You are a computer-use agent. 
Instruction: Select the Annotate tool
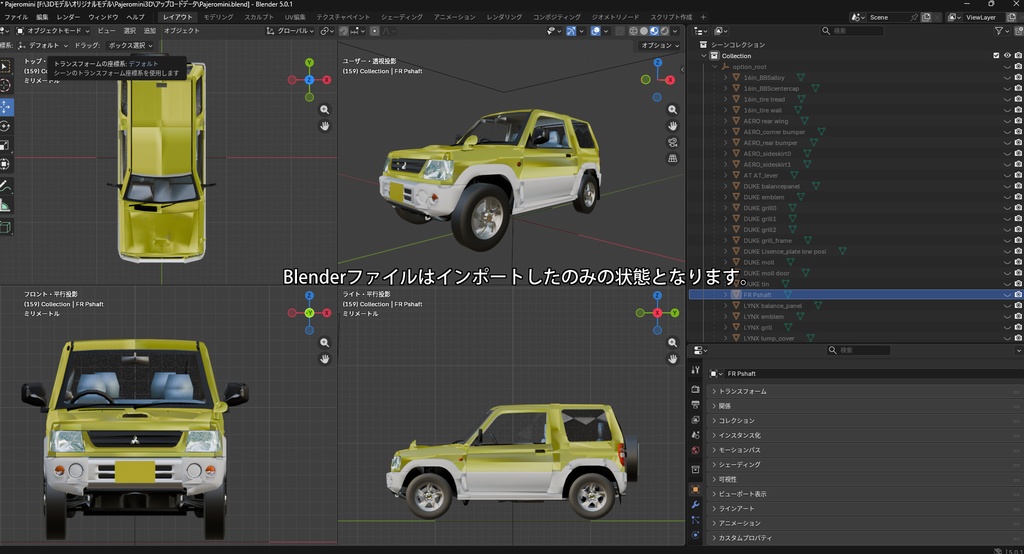pyautogui.click(x=6, y=186)
